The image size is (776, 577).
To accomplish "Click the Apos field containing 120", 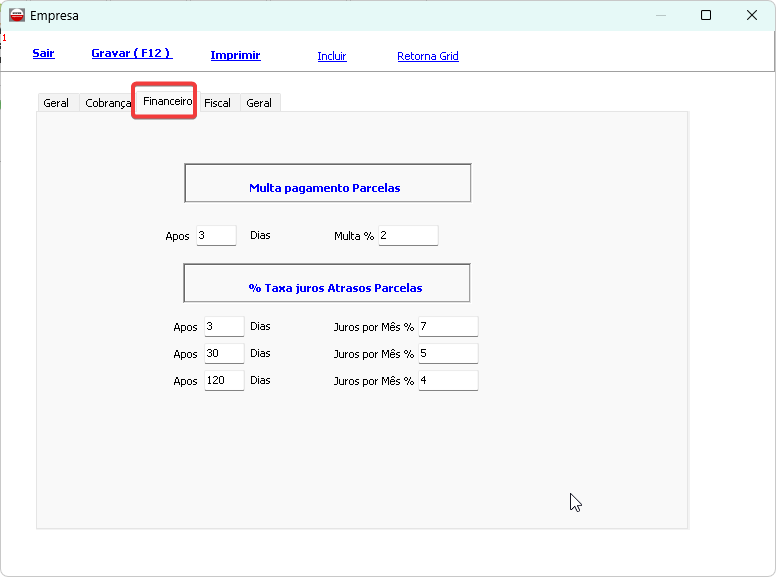I will pos(224,381).
